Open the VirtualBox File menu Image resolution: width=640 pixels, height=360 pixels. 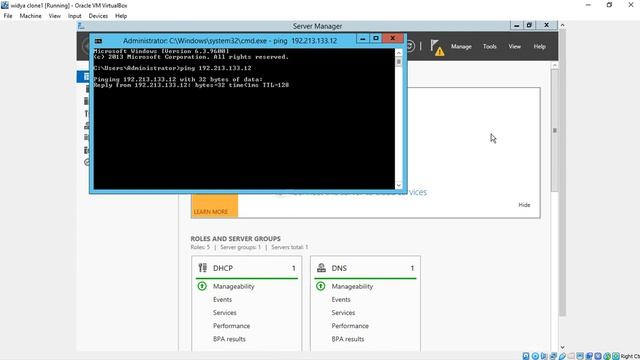8,16
